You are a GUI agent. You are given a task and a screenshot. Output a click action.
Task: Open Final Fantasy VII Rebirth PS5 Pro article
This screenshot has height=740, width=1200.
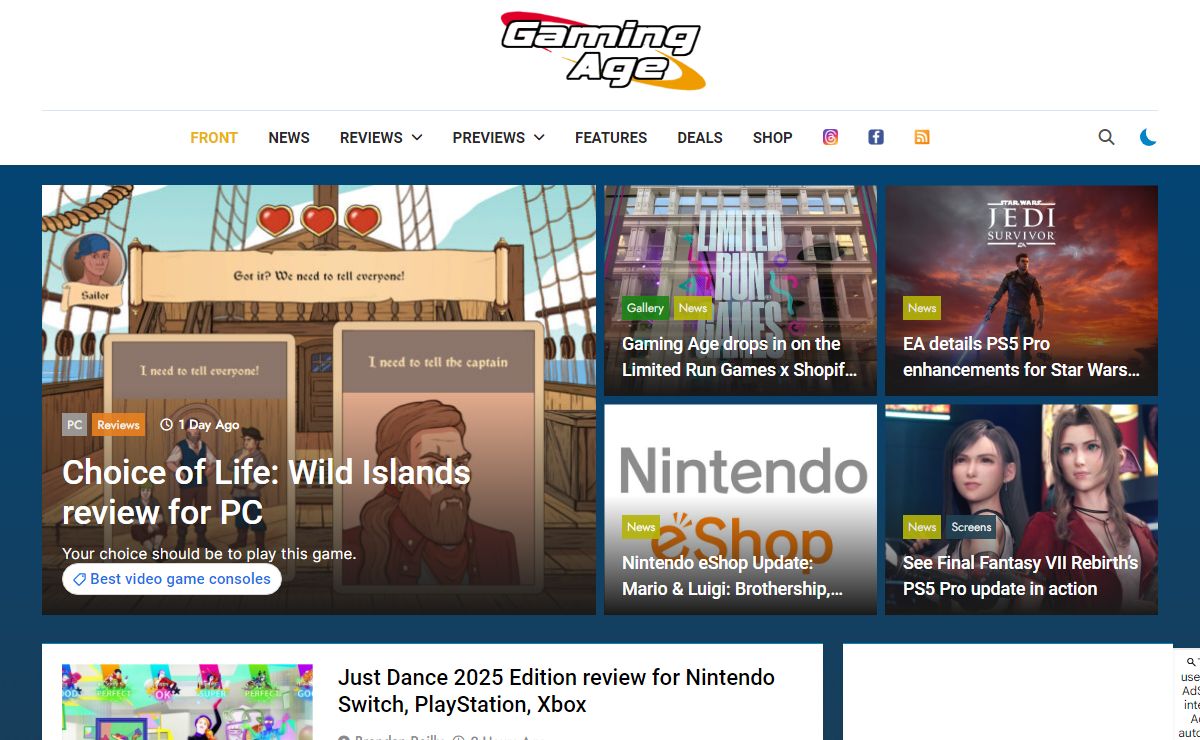click(1020, 576)
